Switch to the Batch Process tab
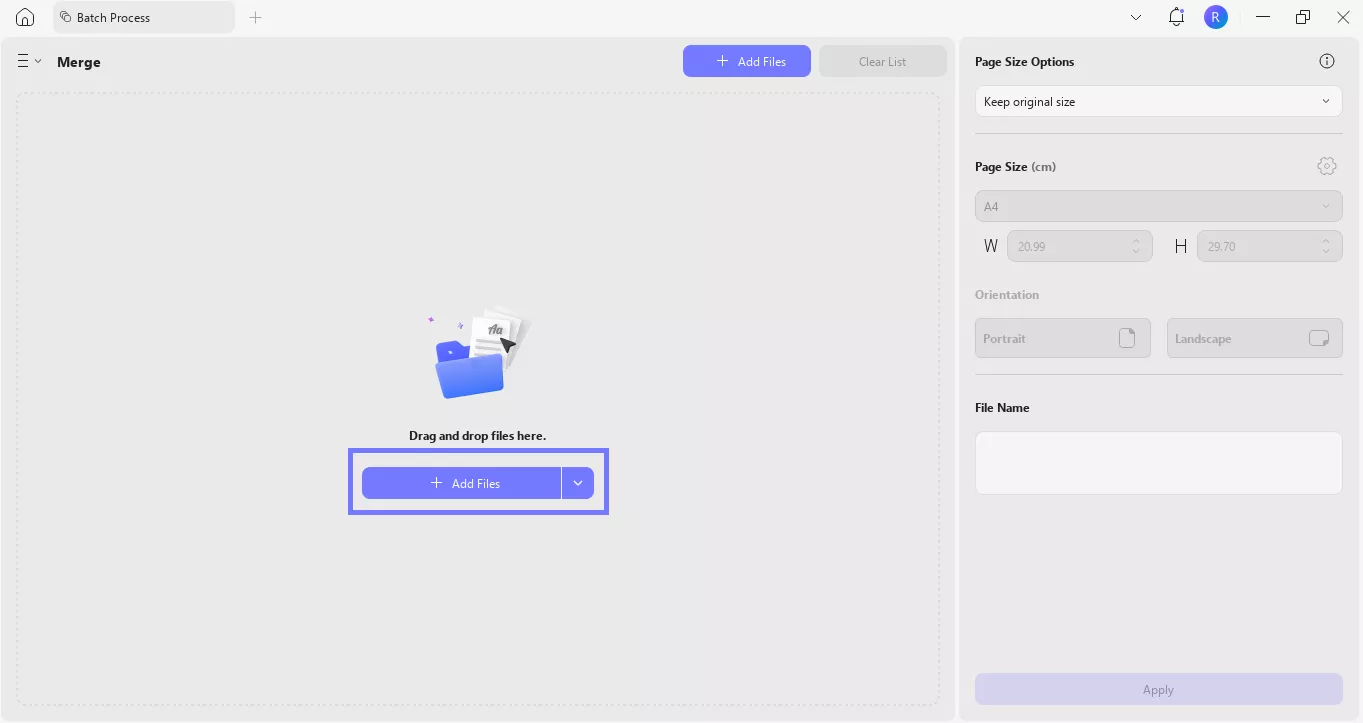This screenshot has height=723, width=1363. 143,17
